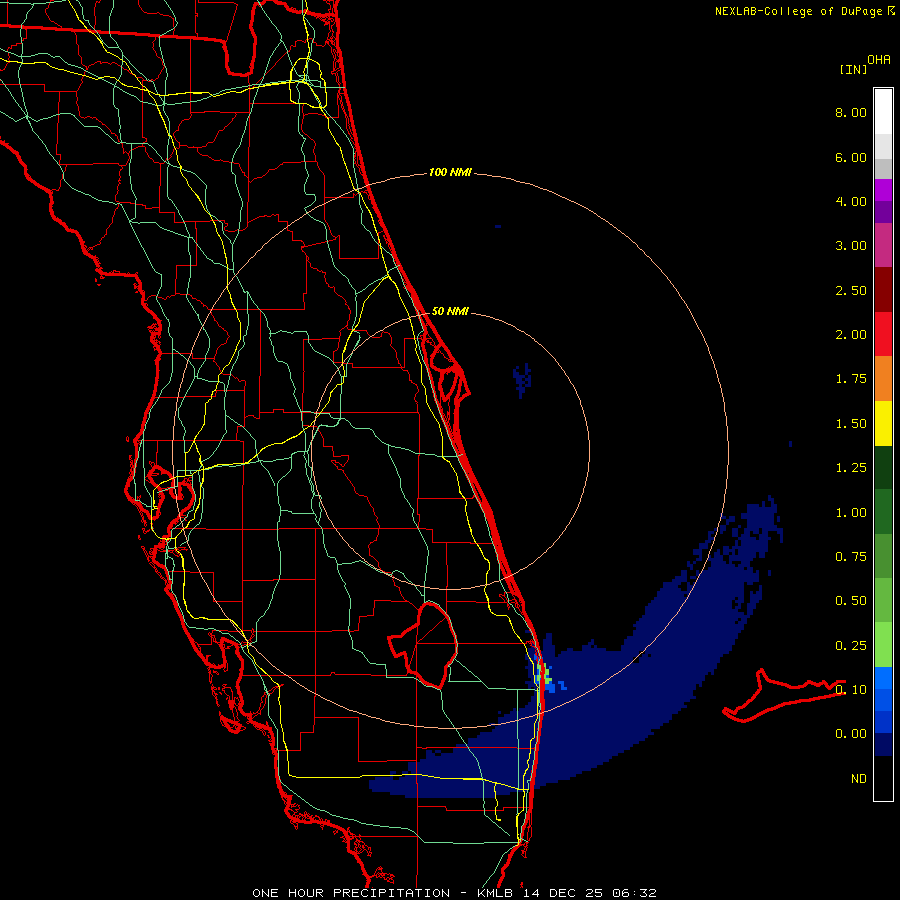
Task: Click the magenta-pink legend swatch
Action: 883,245
